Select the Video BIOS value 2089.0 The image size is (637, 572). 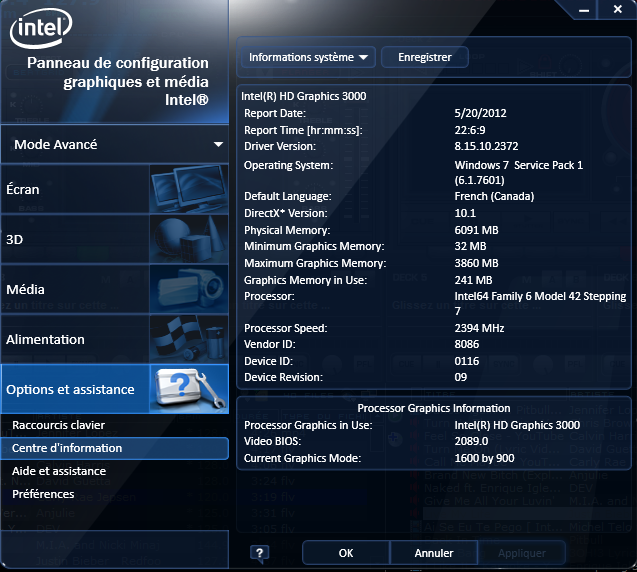pos(471,441)
